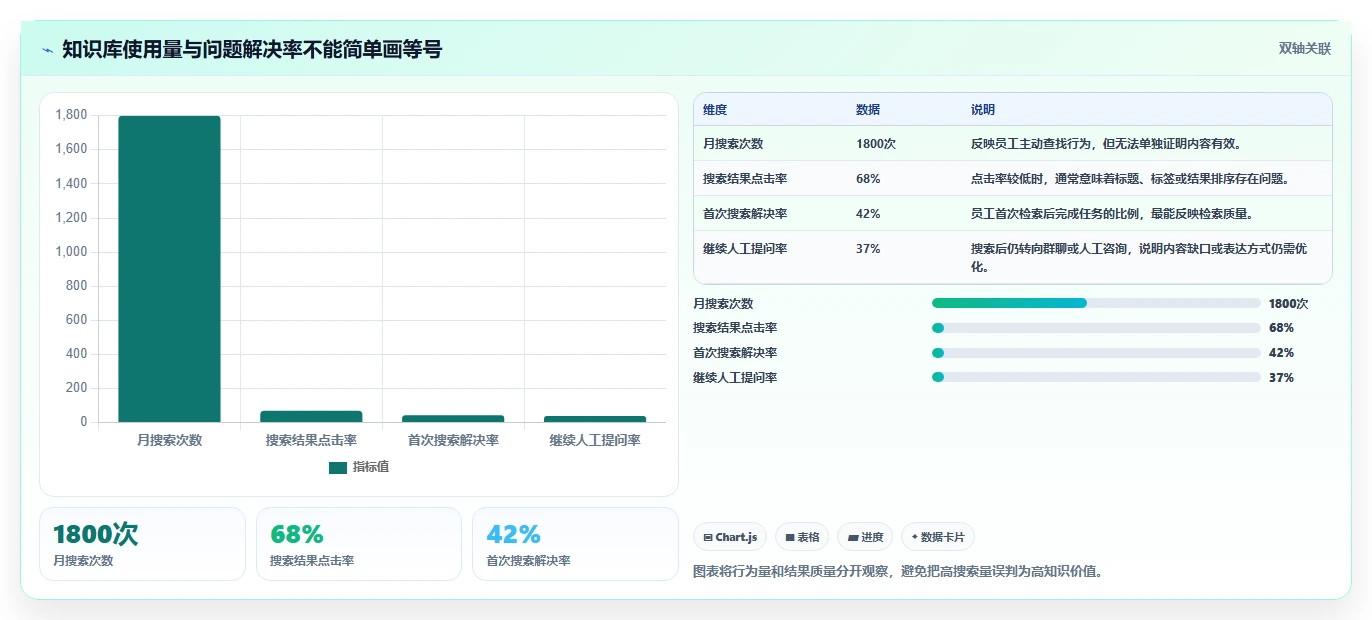Click the 继续人工提问率 x-axis label under the chart
The height and width of the screenshot is (620, 1372).
pyautogui.click(x=595, y=440)
